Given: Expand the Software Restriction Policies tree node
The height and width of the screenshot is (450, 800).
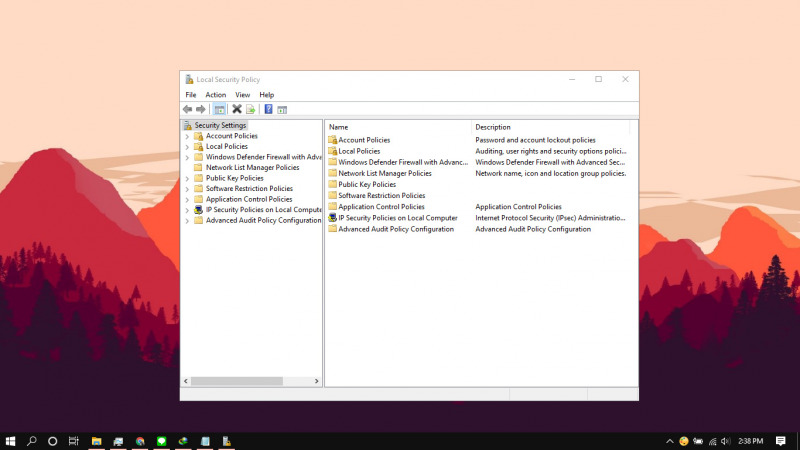Looking at the screenshot, I should coord(187,189).
